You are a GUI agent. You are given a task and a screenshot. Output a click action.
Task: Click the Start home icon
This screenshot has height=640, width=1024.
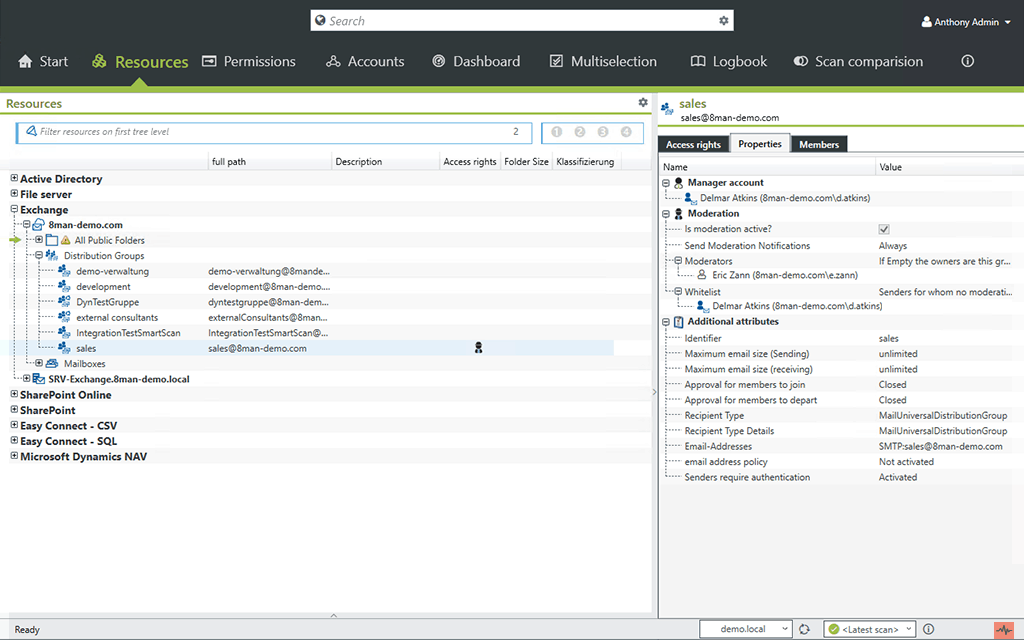[x=25, y=61]
